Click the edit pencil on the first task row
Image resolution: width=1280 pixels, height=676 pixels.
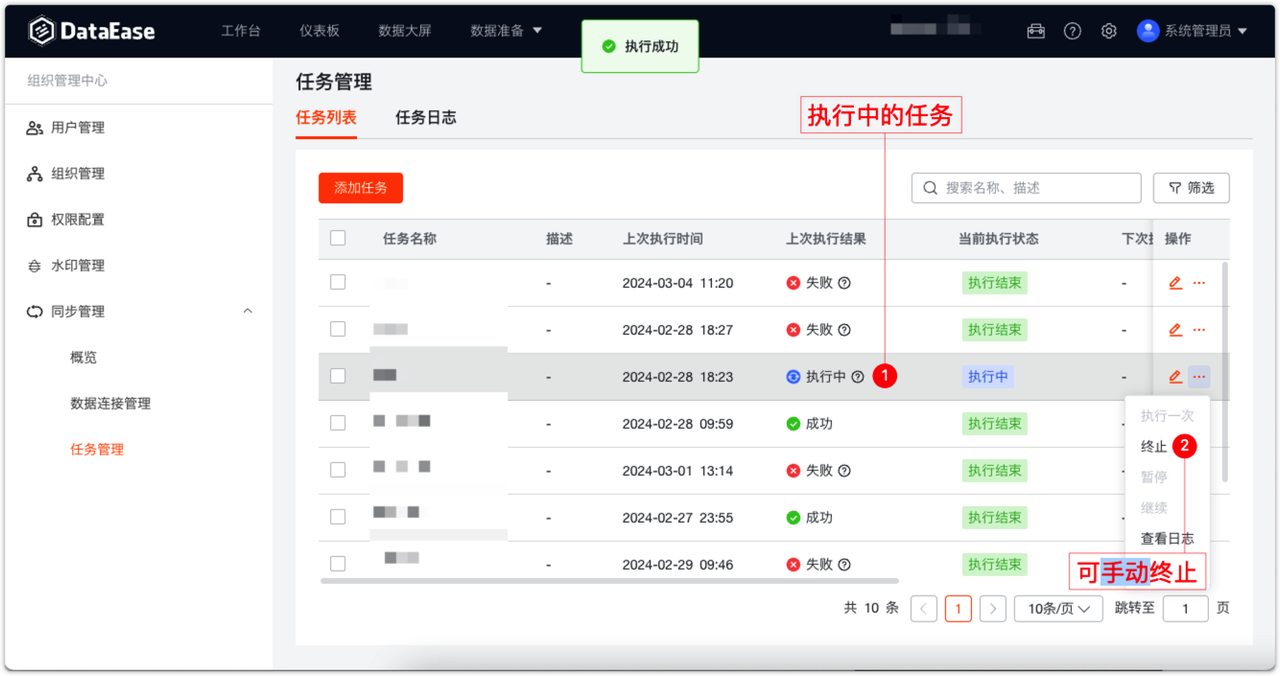click(1174, 283)
